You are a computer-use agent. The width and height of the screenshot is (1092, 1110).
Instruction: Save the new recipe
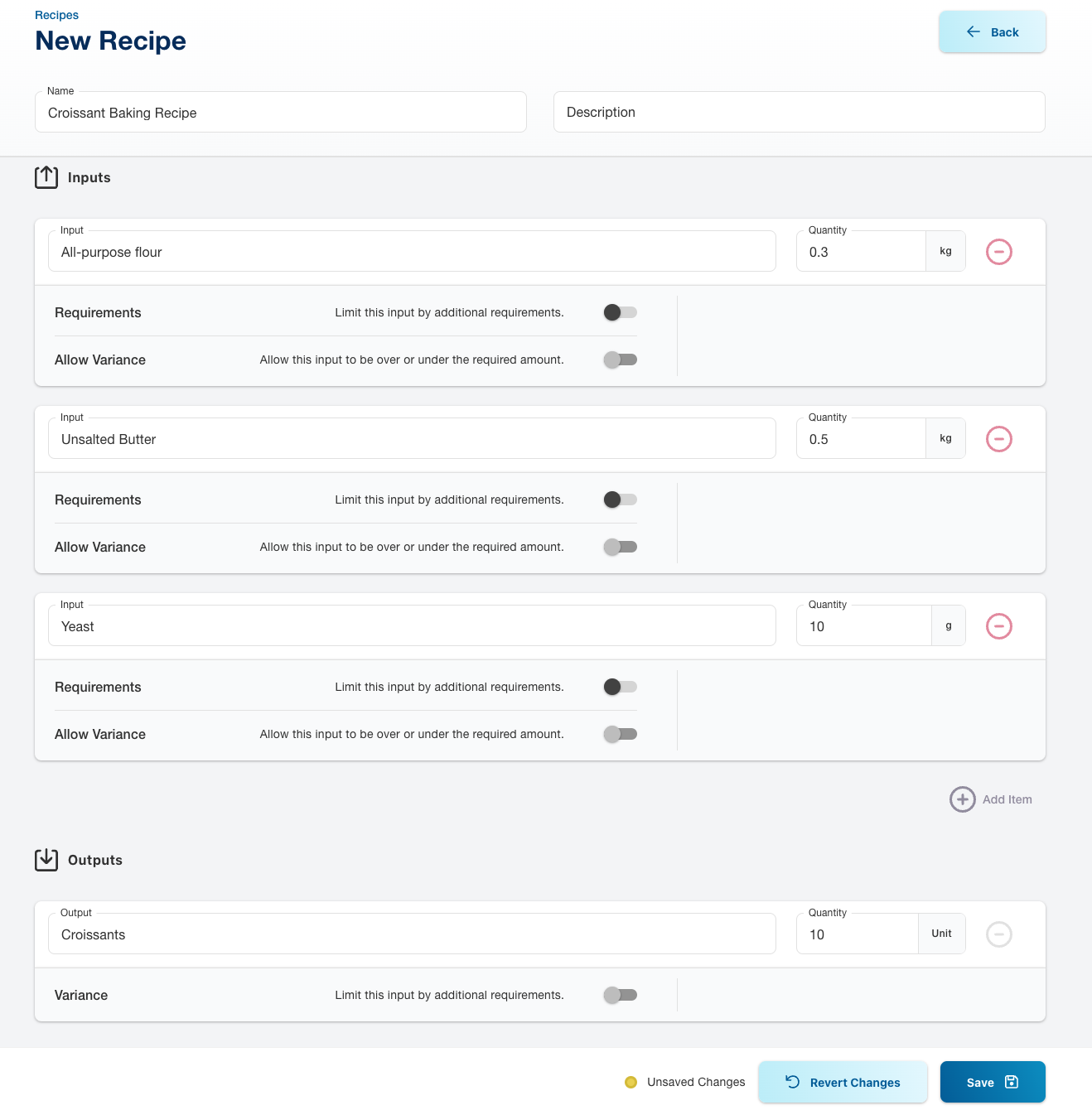click(992, 1082)
